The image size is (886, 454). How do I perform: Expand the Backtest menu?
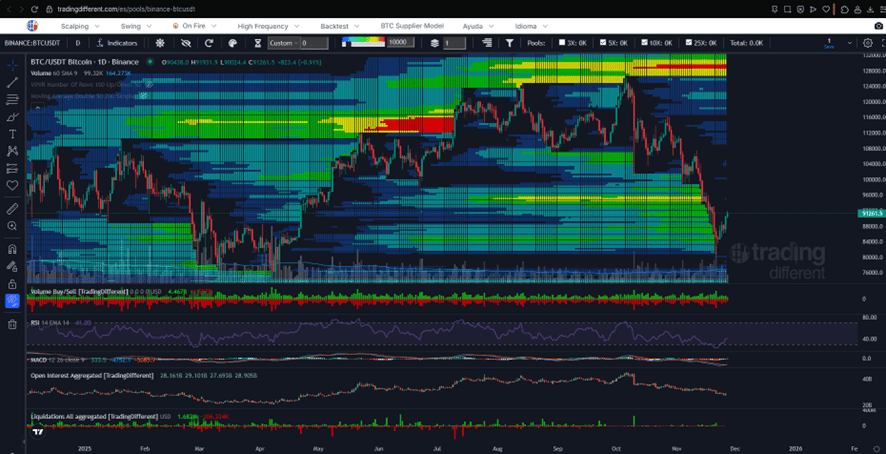click(342, 26)
